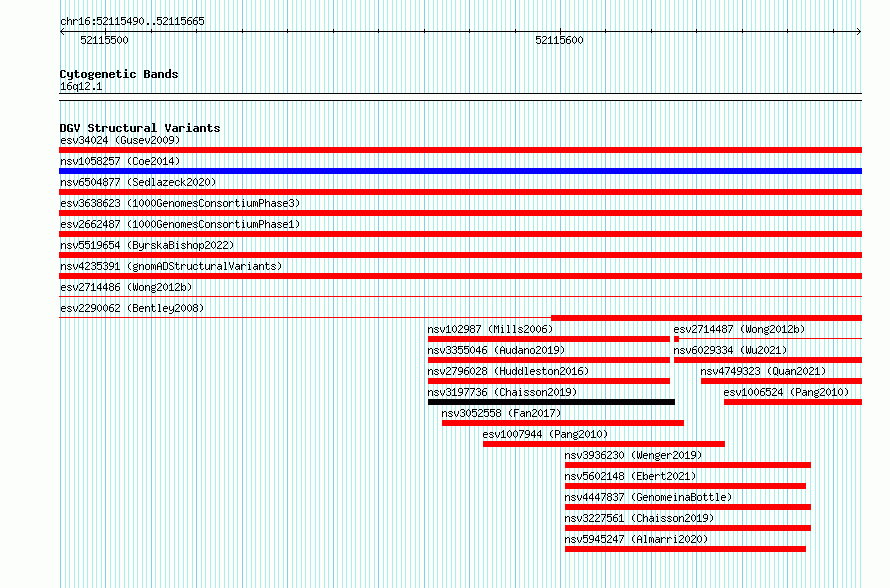Click the nsv4447837 (GenomeinaBottle) label

pyautogui.click(x=648, y=497)
